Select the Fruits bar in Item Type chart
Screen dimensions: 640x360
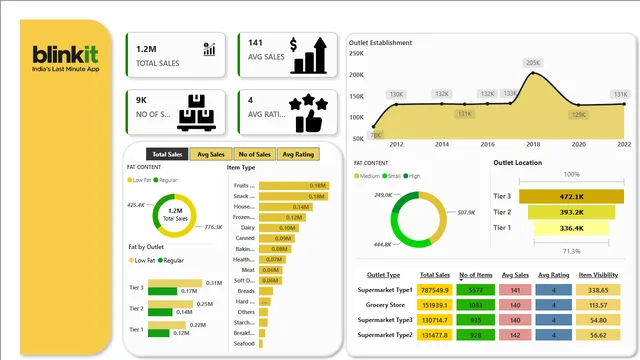(294, 186)
